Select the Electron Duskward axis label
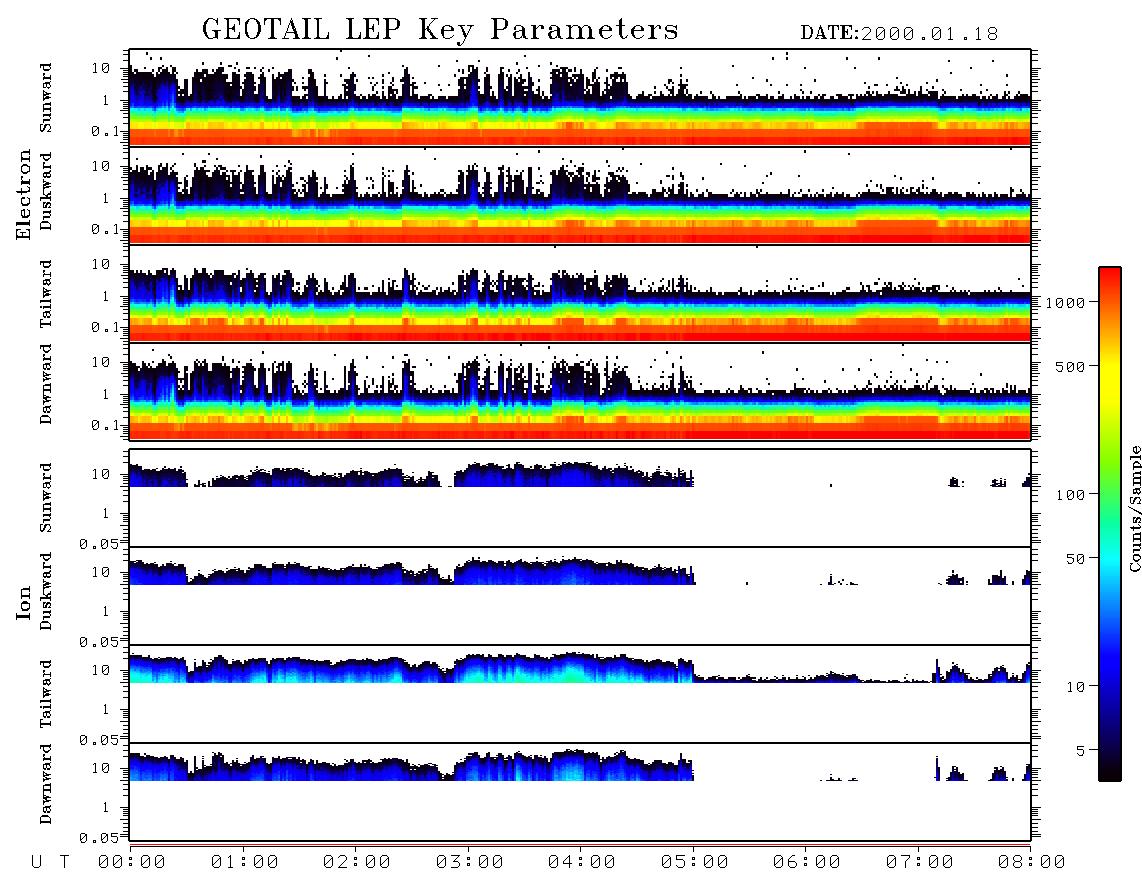 pyautogui.click(x=46, y=191)
